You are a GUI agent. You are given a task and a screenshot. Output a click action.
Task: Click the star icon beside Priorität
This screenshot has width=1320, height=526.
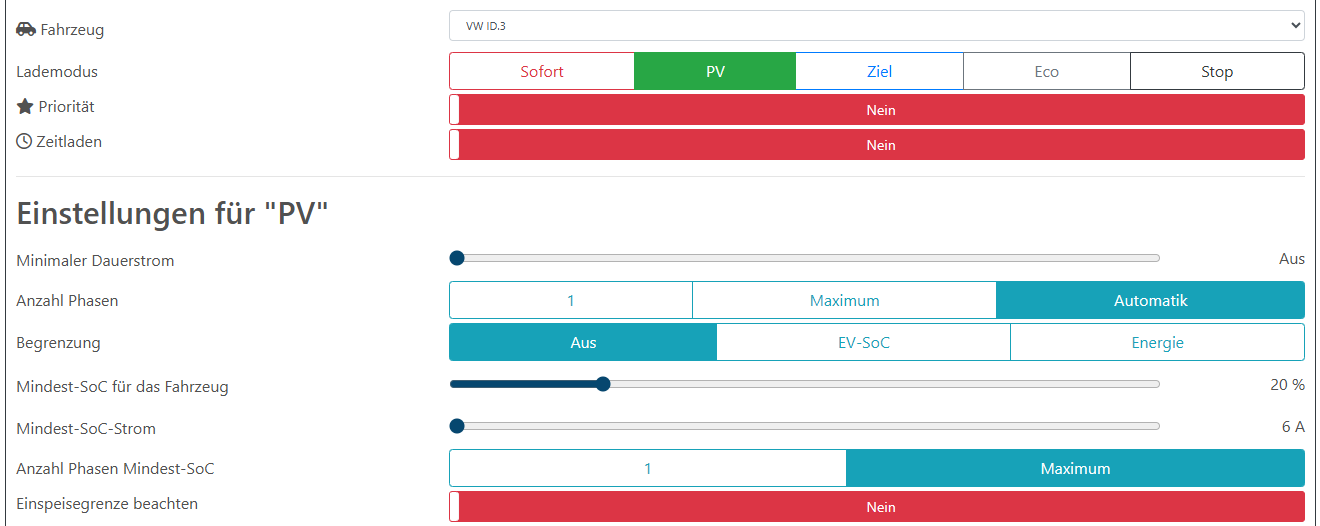pos(25,106)
